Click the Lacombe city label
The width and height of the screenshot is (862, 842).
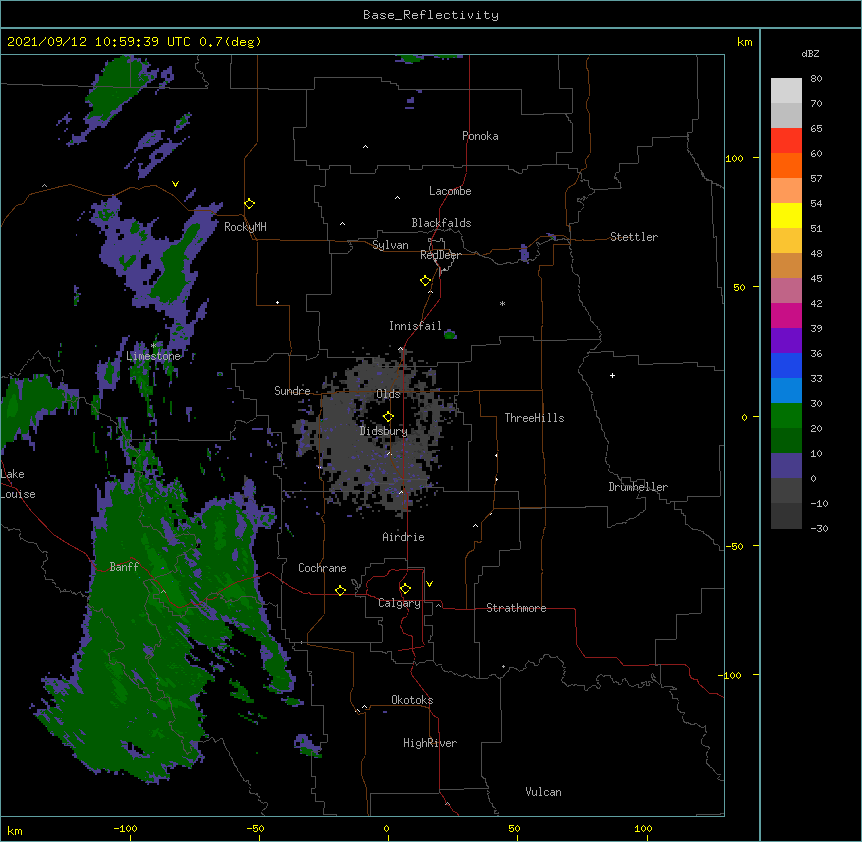coord(450,191)
